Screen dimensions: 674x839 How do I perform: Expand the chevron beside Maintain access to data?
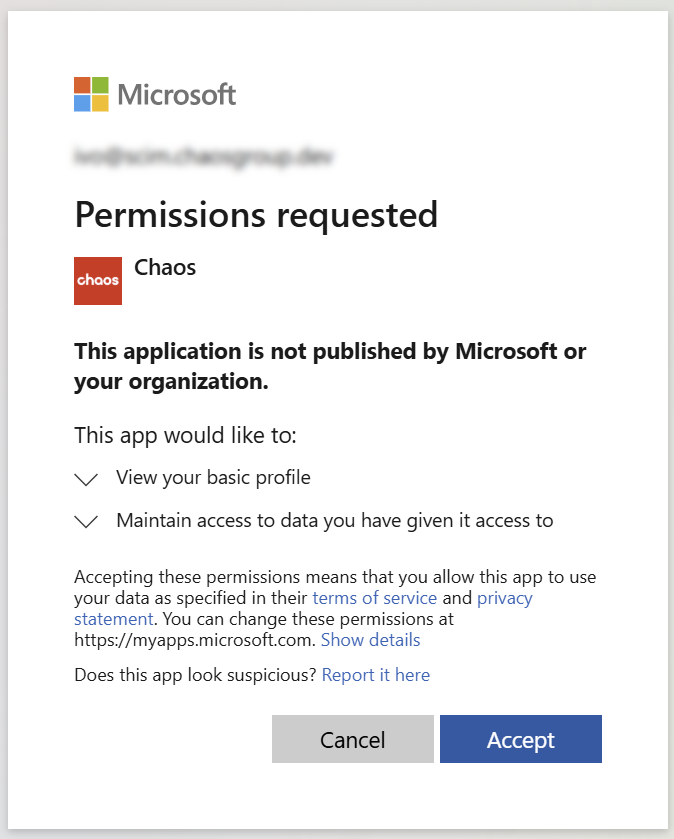(86, 521)
